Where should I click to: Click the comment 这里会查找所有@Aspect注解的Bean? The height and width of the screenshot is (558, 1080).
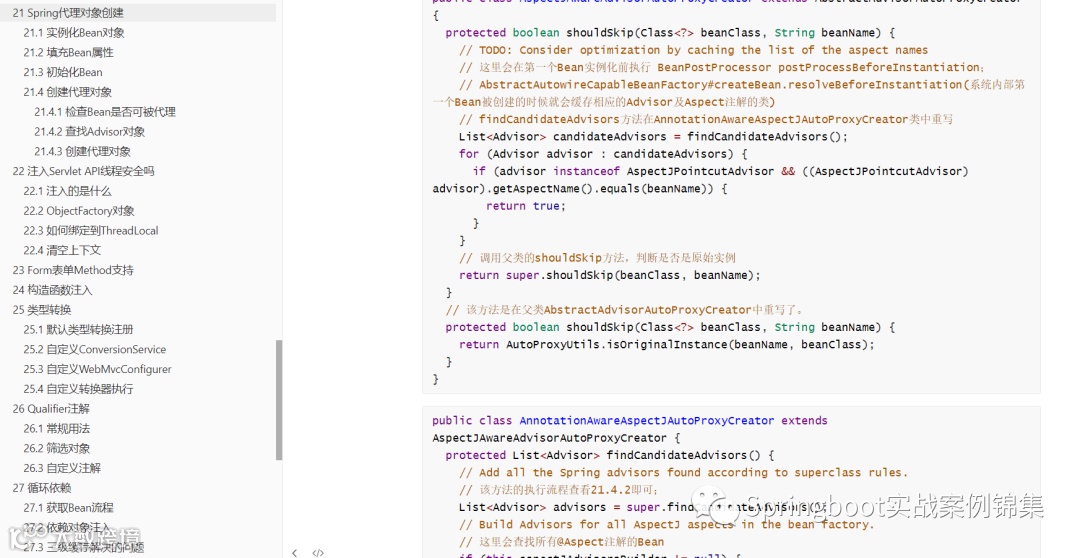(561, 541)
